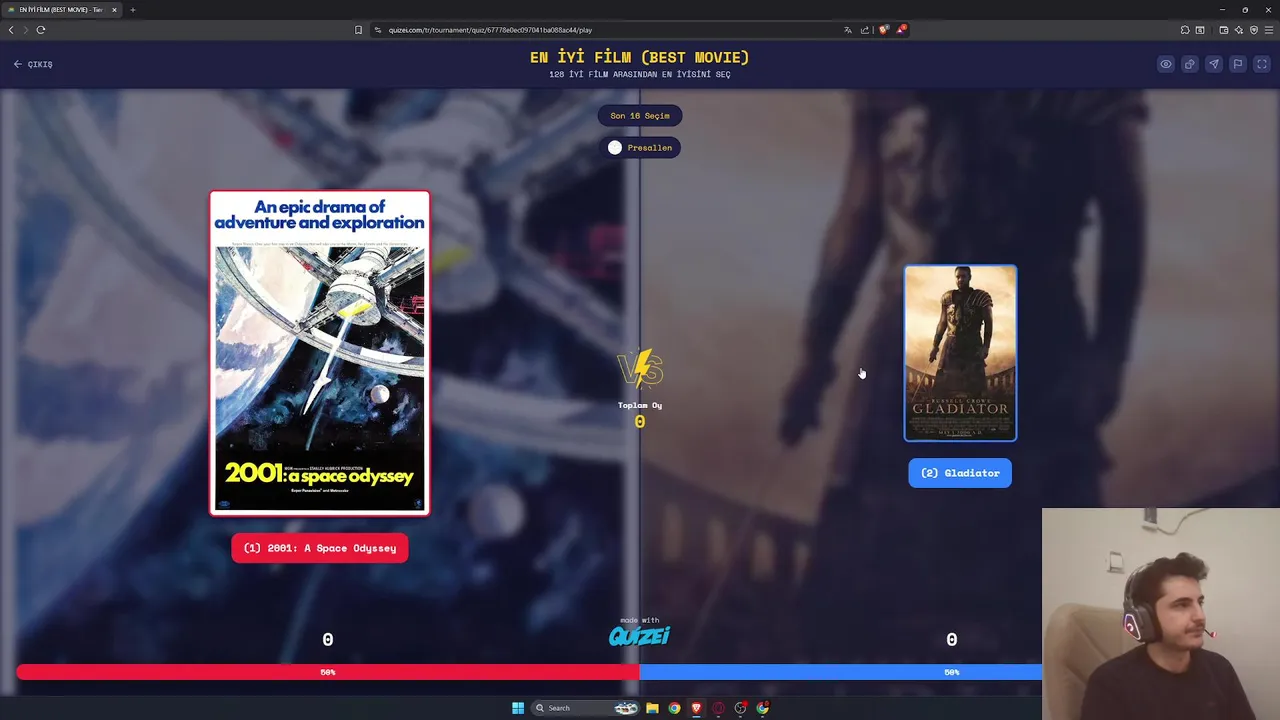Open Brave Shields lion icon
Viewport: 1280px width, 720px height.
pos(883,30)
